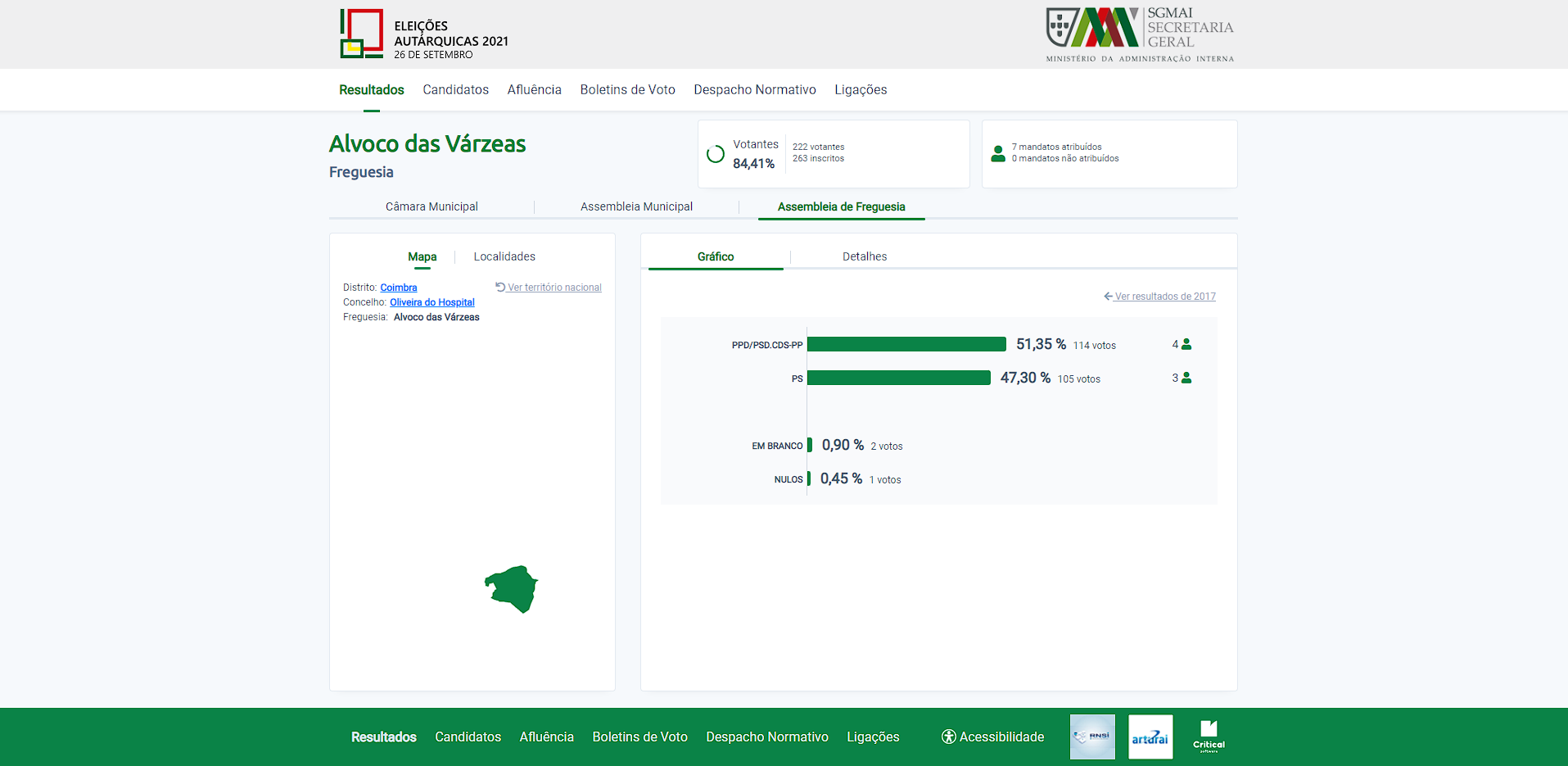Click the Acessibilidade icon in footer
Viewport: 1568px width, 766px height.
coord(949,737)
